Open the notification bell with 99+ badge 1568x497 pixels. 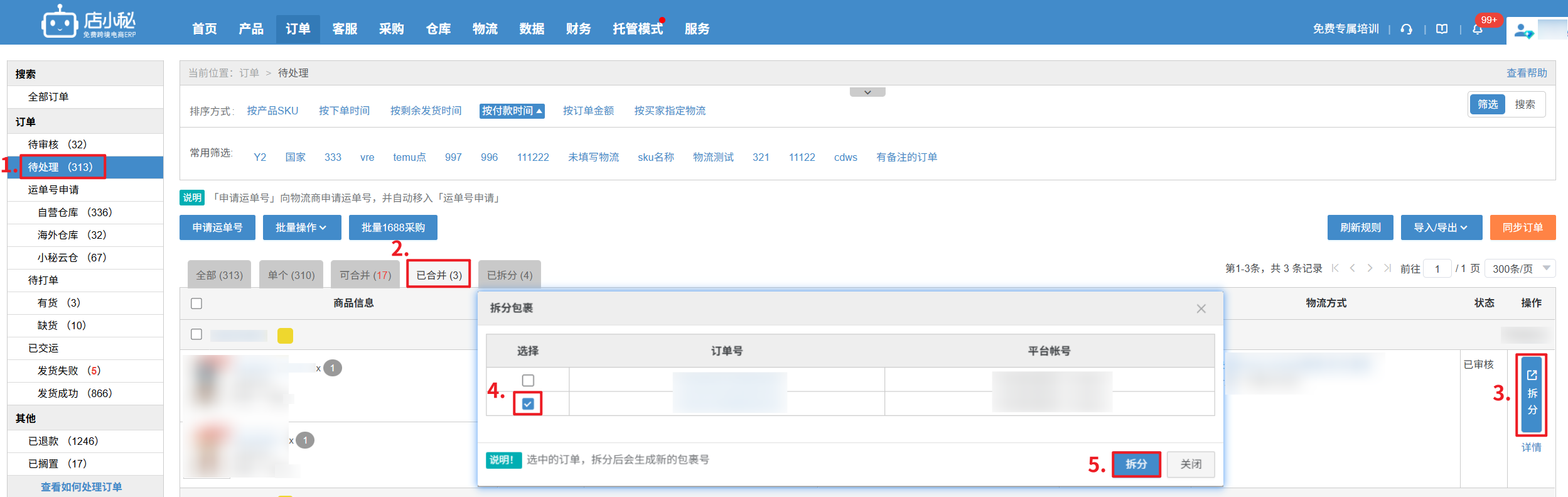pos(1478,29)
